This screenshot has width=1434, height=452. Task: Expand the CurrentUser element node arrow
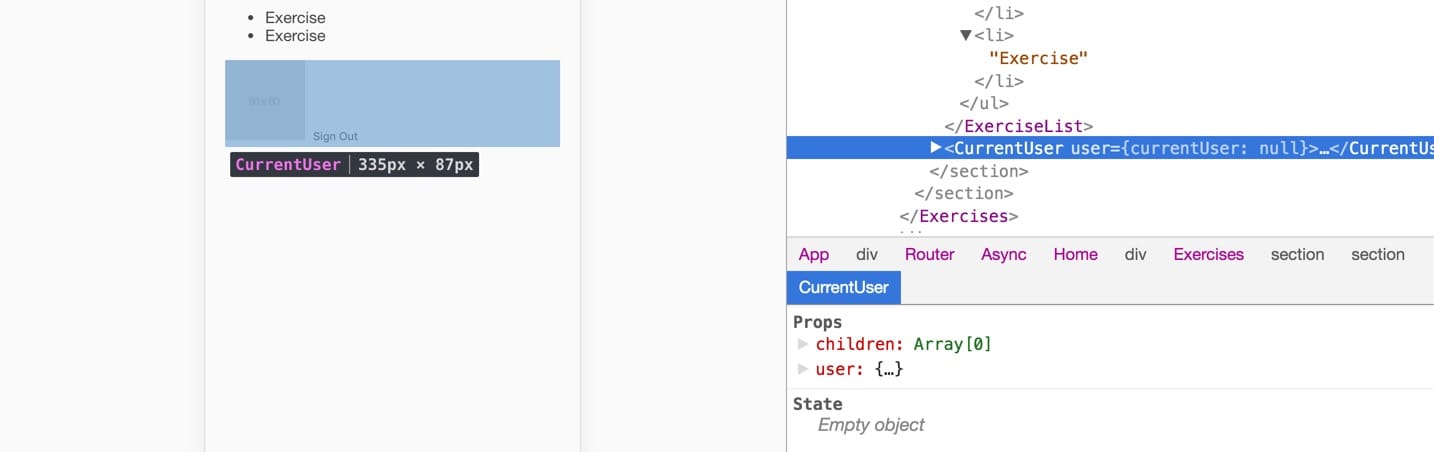(936, 148)
